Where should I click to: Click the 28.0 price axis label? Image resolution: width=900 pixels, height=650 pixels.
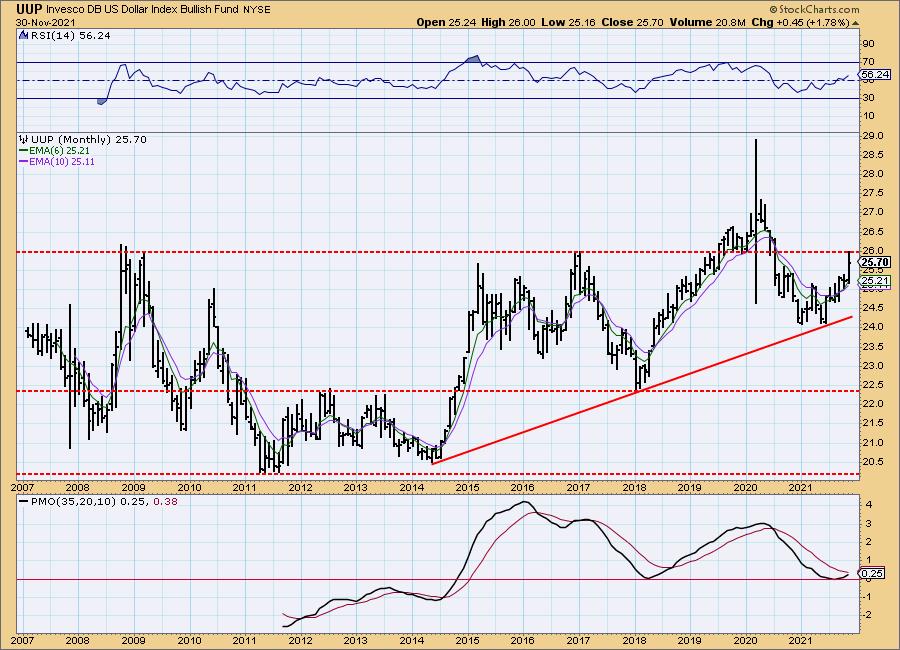pyautogui.click(x=872, y=173)
